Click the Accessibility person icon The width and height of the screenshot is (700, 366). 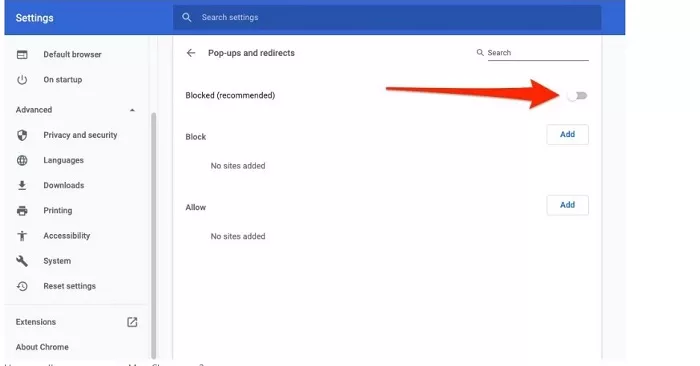pyautogui.click(x=22, y=236)
